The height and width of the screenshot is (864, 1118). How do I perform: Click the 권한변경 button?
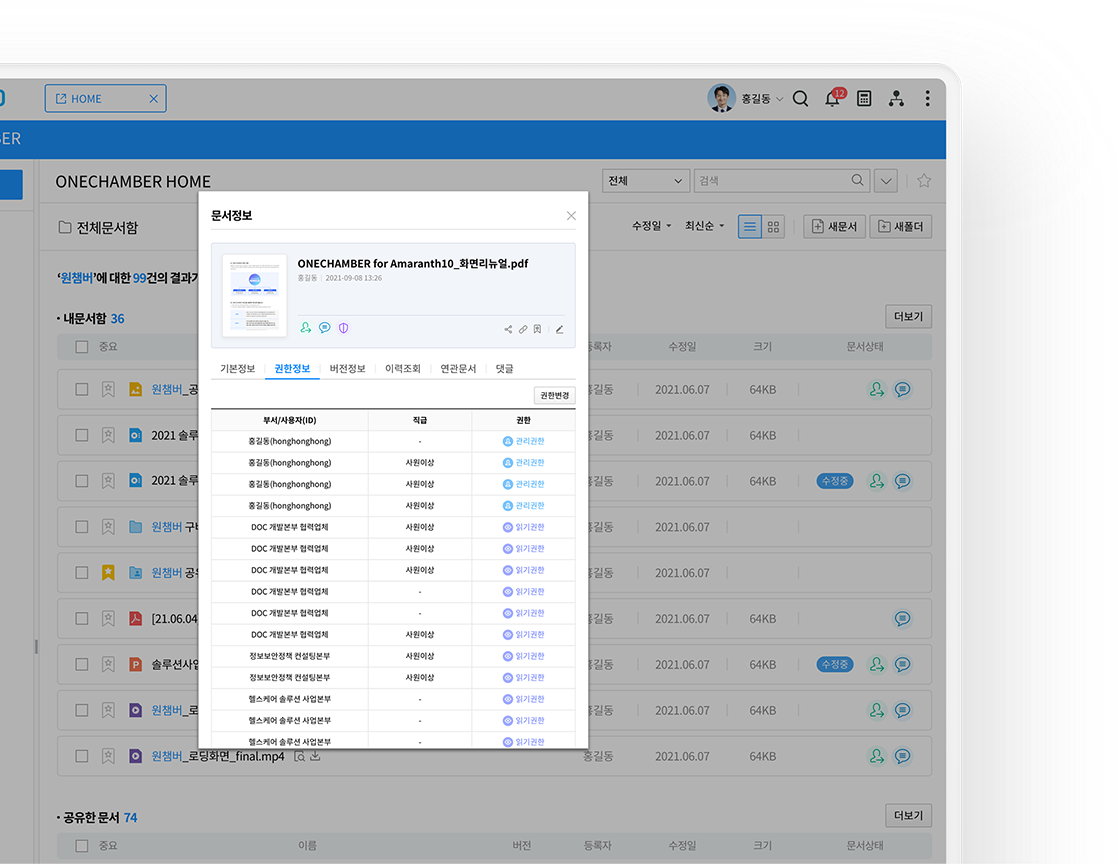555,395
